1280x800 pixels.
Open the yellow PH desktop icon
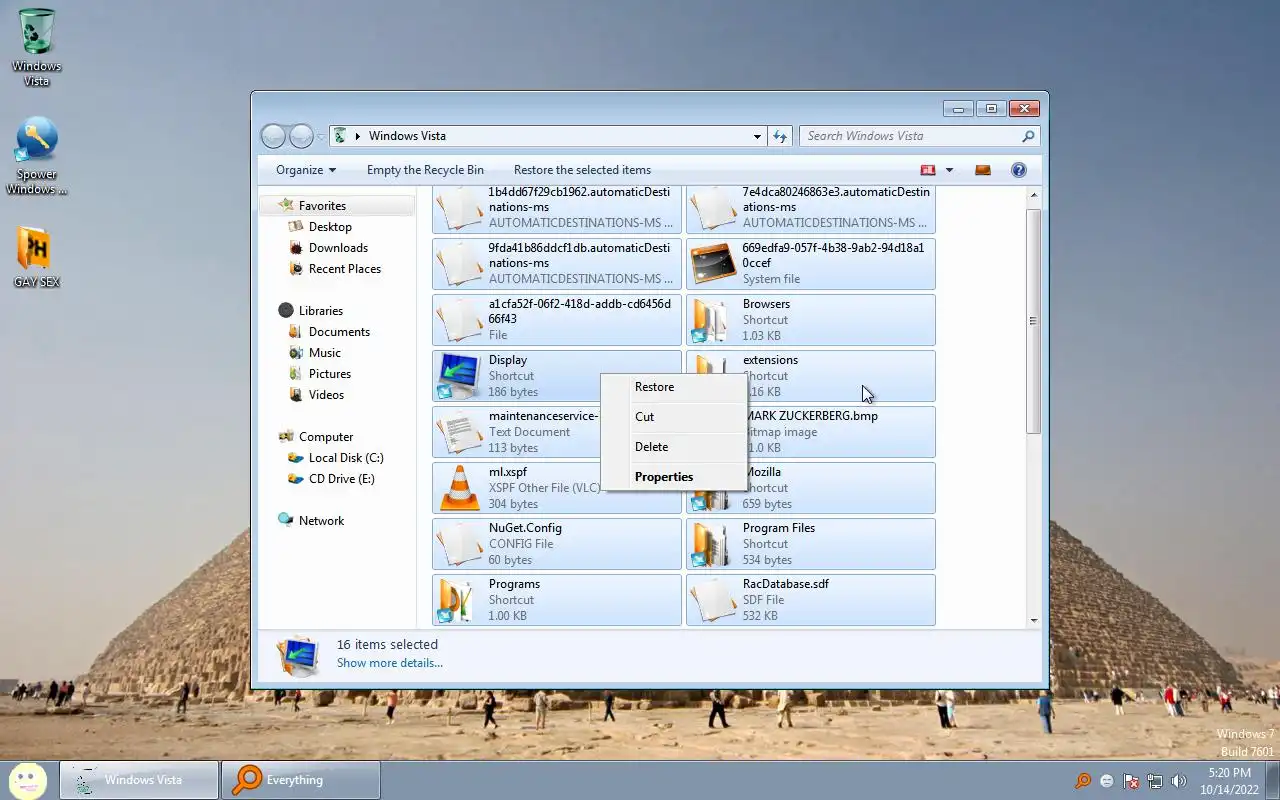[37, 257]
